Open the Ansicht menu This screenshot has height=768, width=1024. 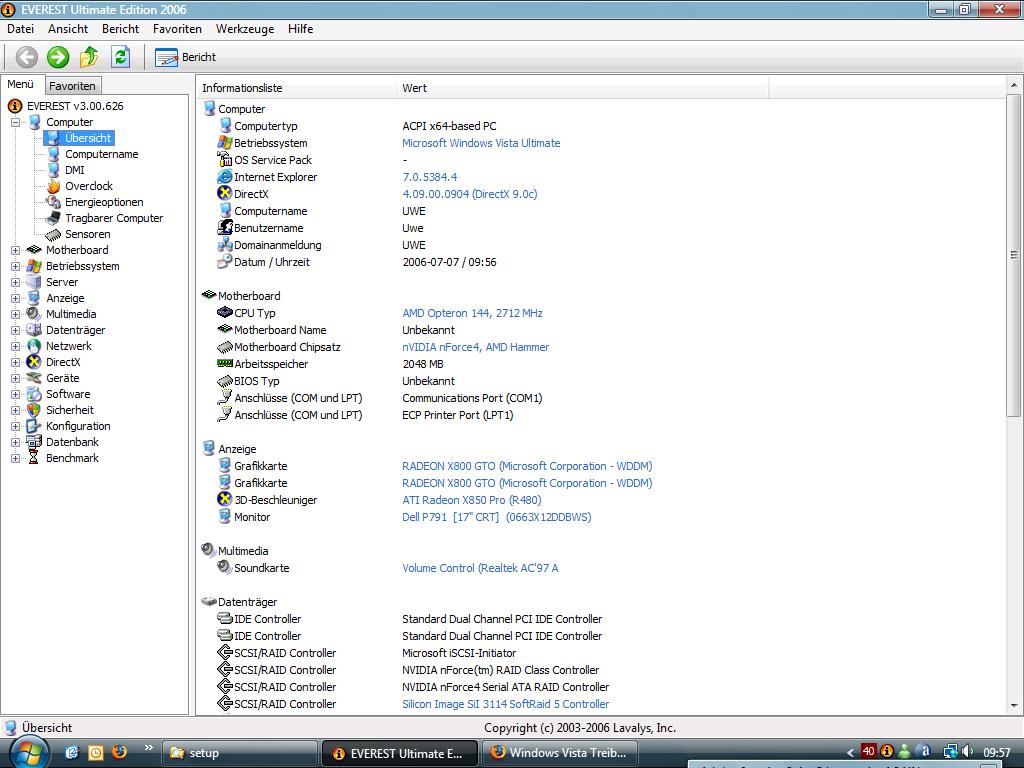pyautogui.click(x=68, y=29)
